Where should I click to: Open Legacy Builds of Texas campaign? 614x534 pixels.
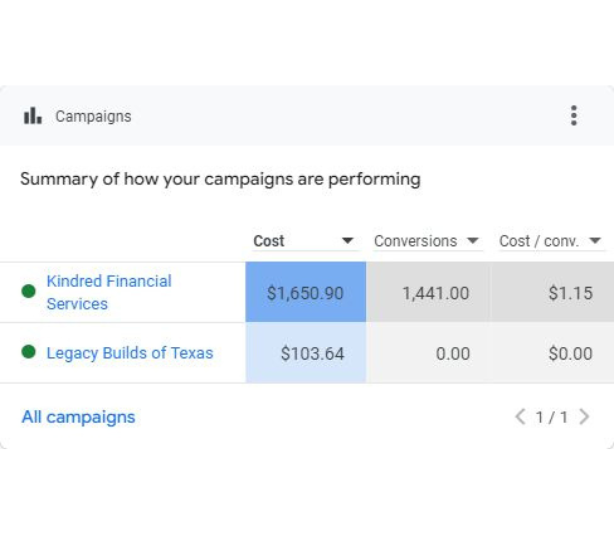[x=129, y=353]
